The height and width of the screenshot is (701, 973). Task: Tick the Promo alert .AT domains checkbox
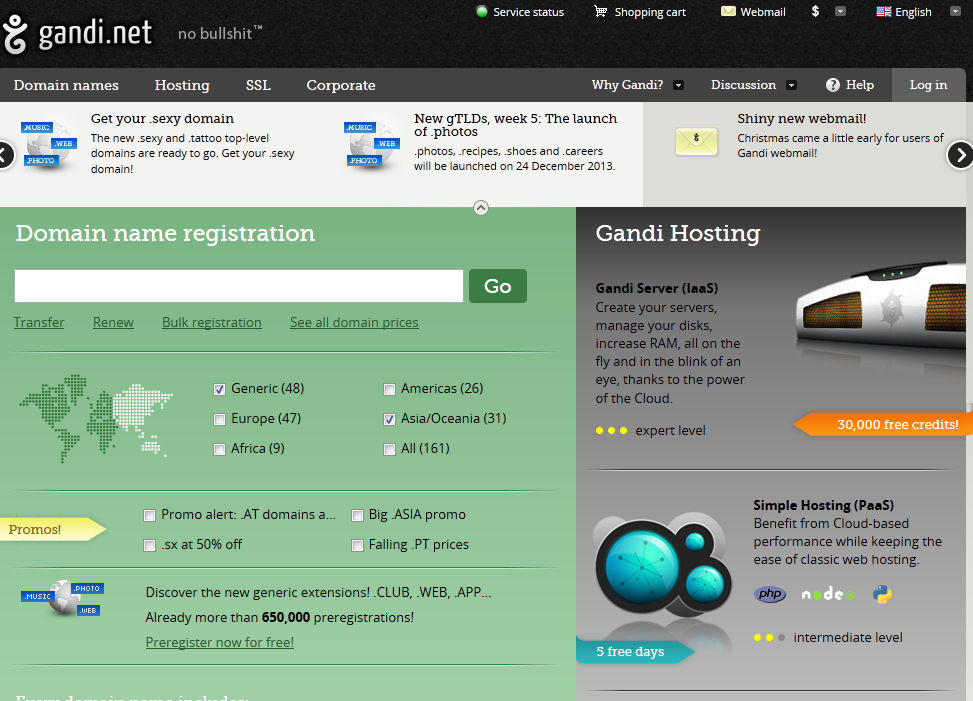tap(149, 515)
